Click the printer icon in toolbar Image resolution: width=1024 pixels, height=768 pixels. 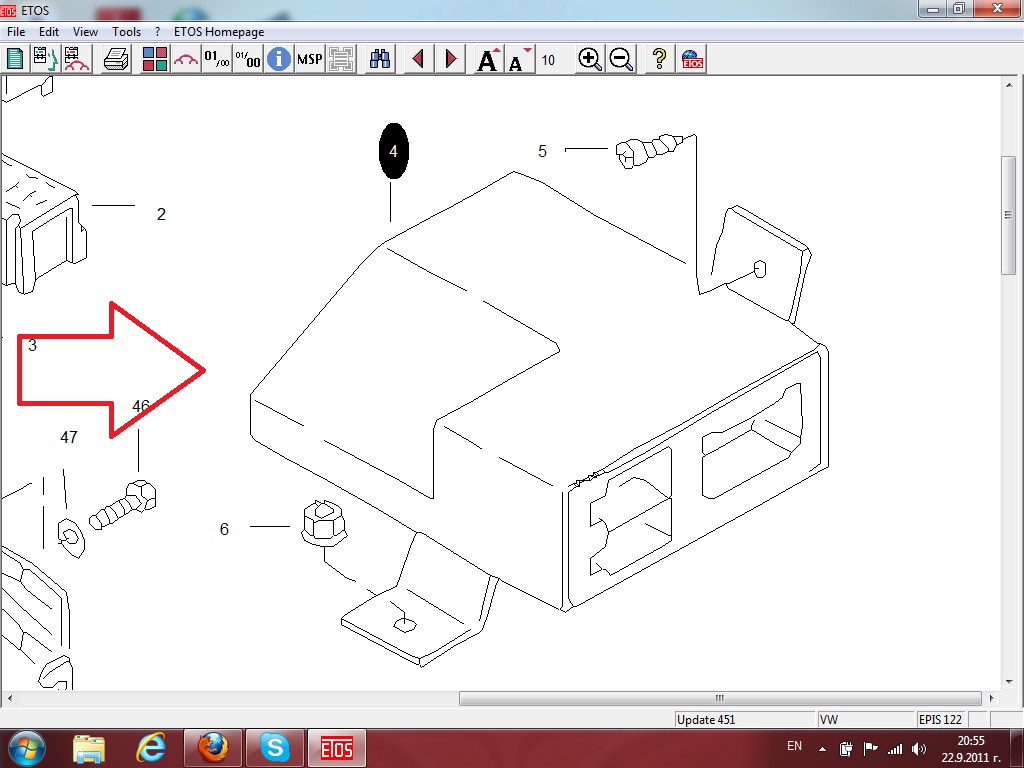pos(117,59)
